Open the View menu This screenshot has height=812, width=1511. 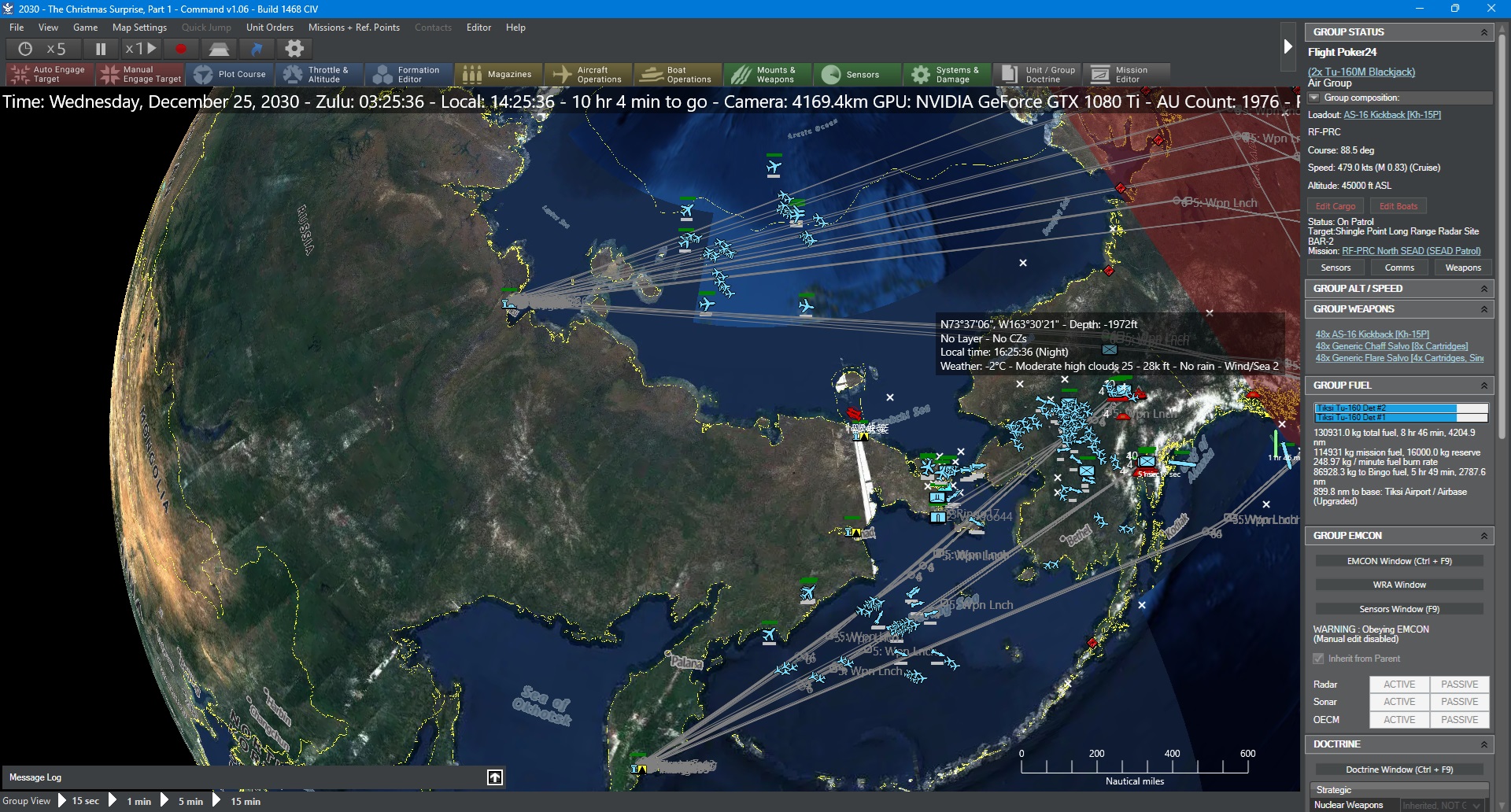[49, 28]
